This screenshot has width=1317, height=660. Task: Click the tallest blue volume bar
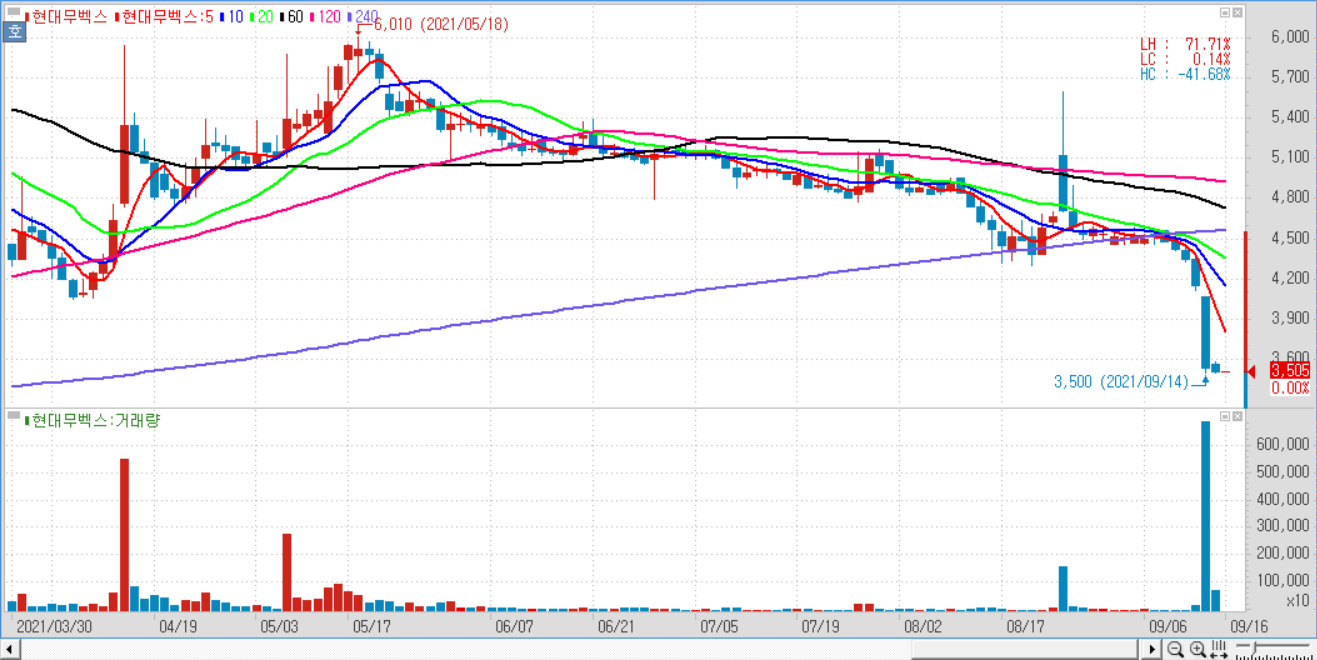1205,516
